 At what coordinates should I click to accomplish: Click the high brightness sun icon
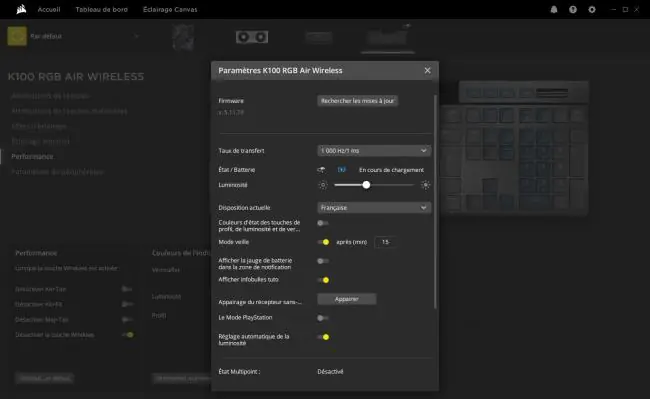click(425, 185)
